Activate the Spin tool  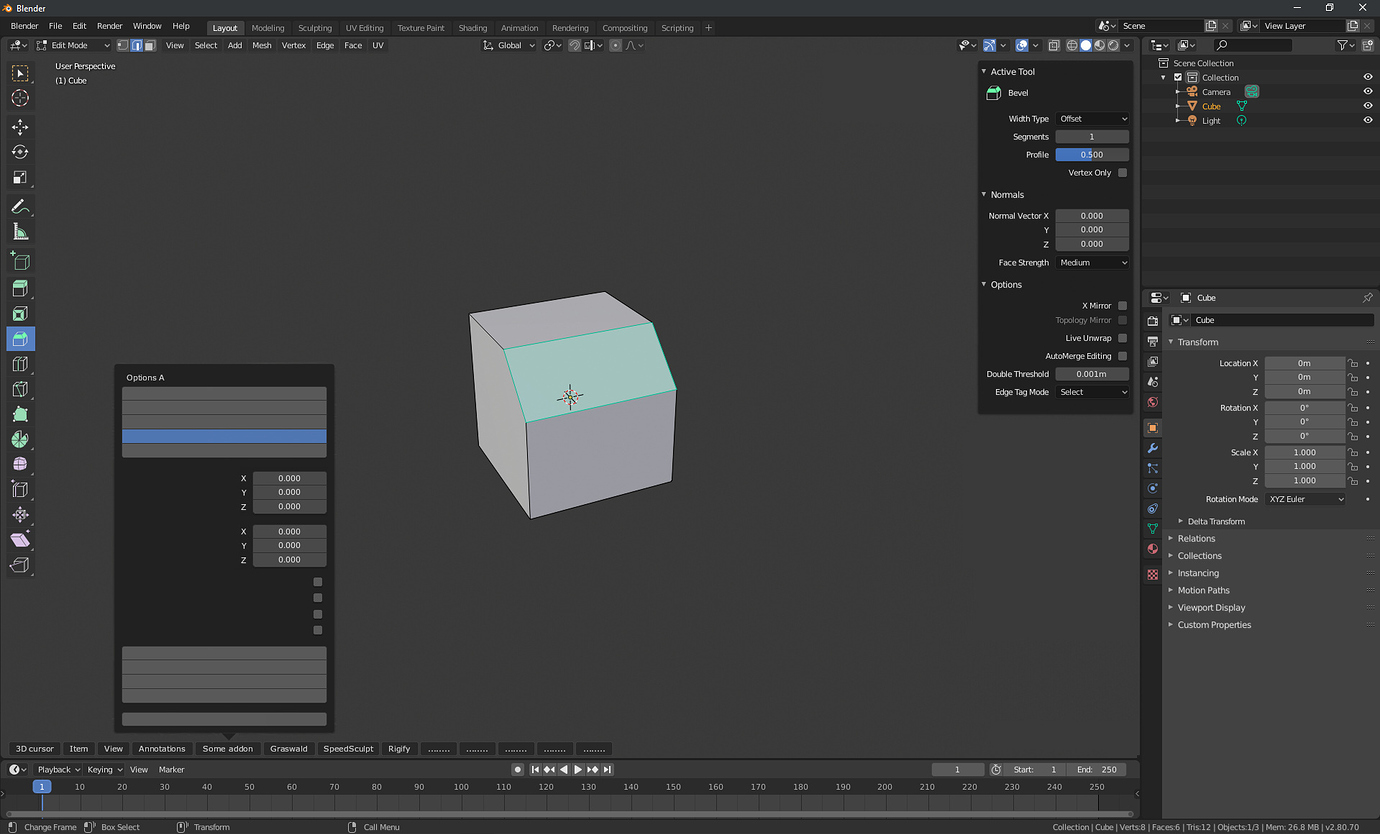point(20,439)
